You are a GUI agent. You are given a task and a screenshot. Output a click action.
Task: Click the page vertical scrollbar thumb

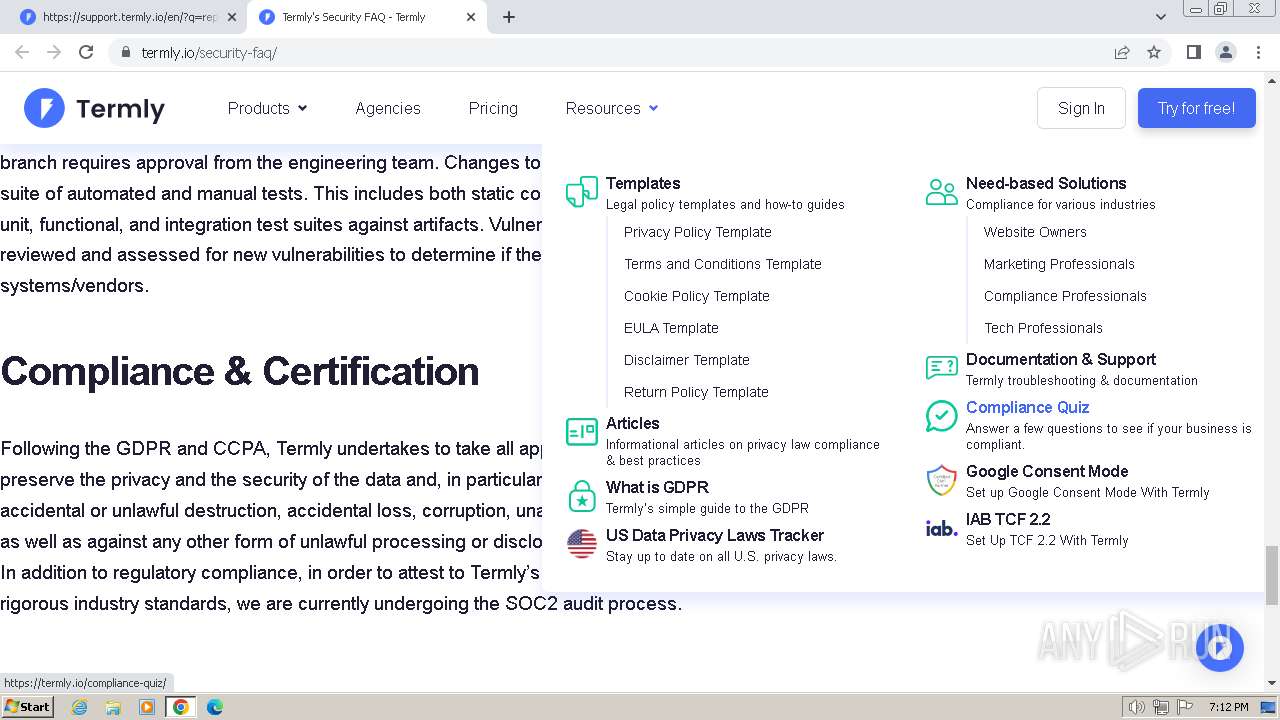click(1272, 575)
